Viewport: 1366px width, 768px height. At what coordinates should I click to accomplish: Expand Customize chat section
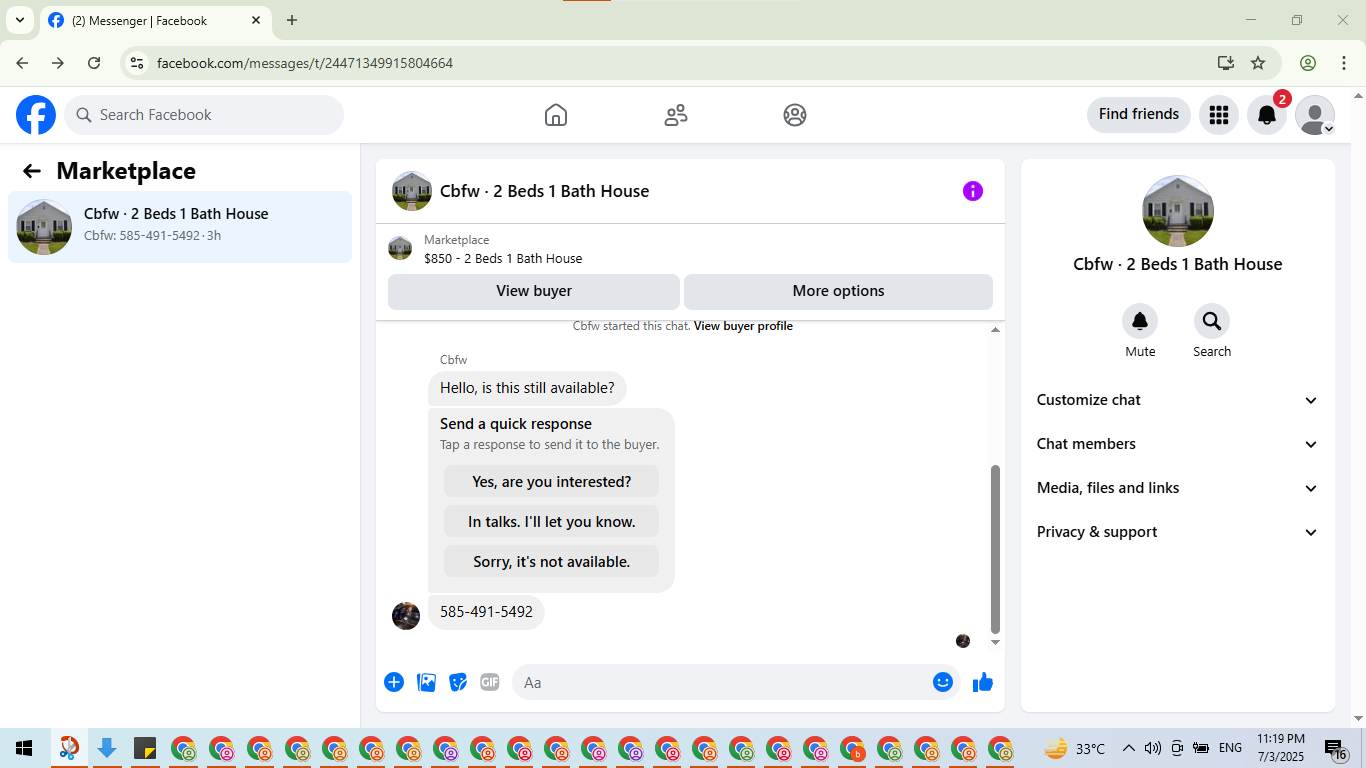point(1178,400)
